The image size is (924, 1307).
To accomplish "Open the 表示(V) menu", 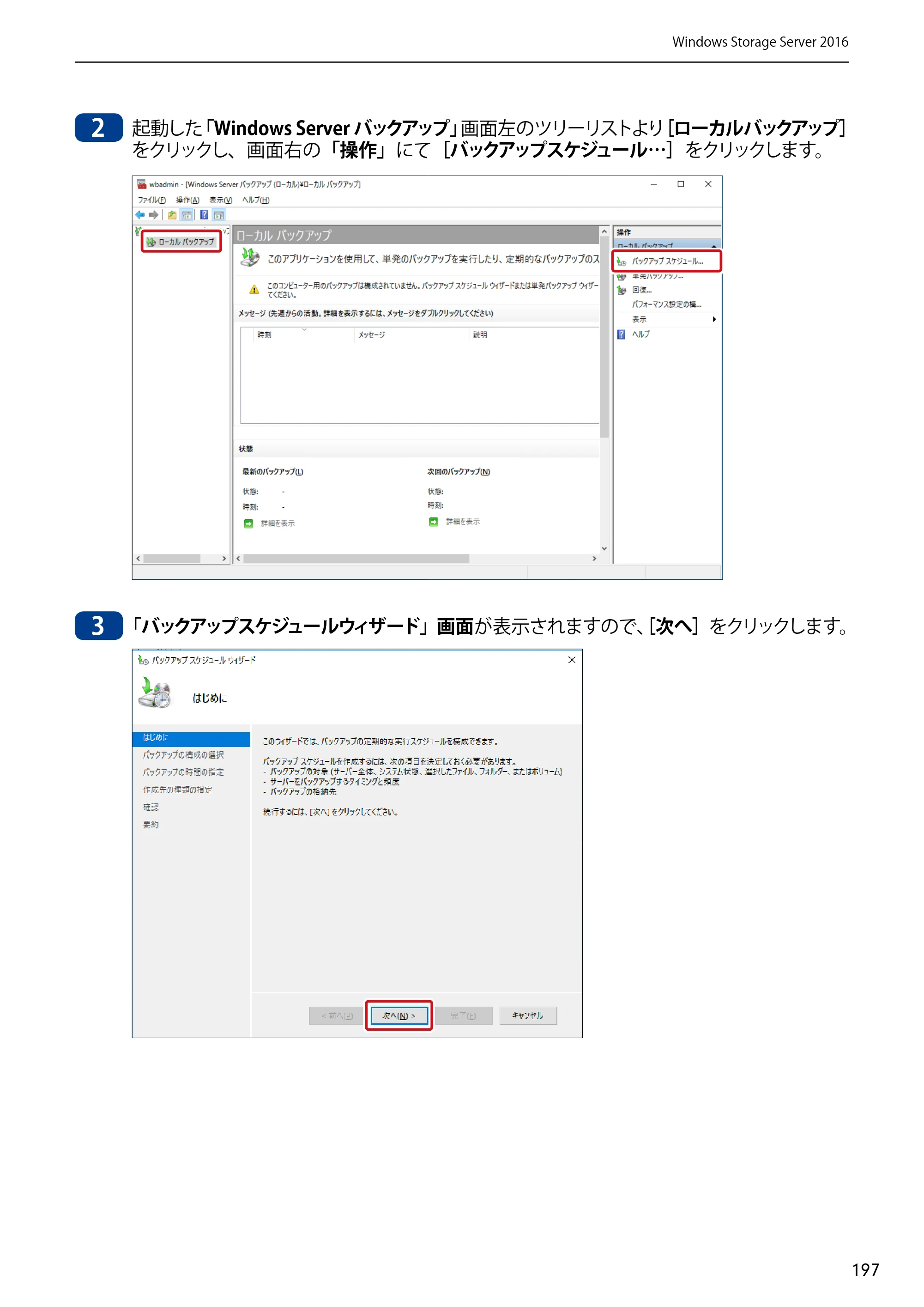I will pos(220,200).
